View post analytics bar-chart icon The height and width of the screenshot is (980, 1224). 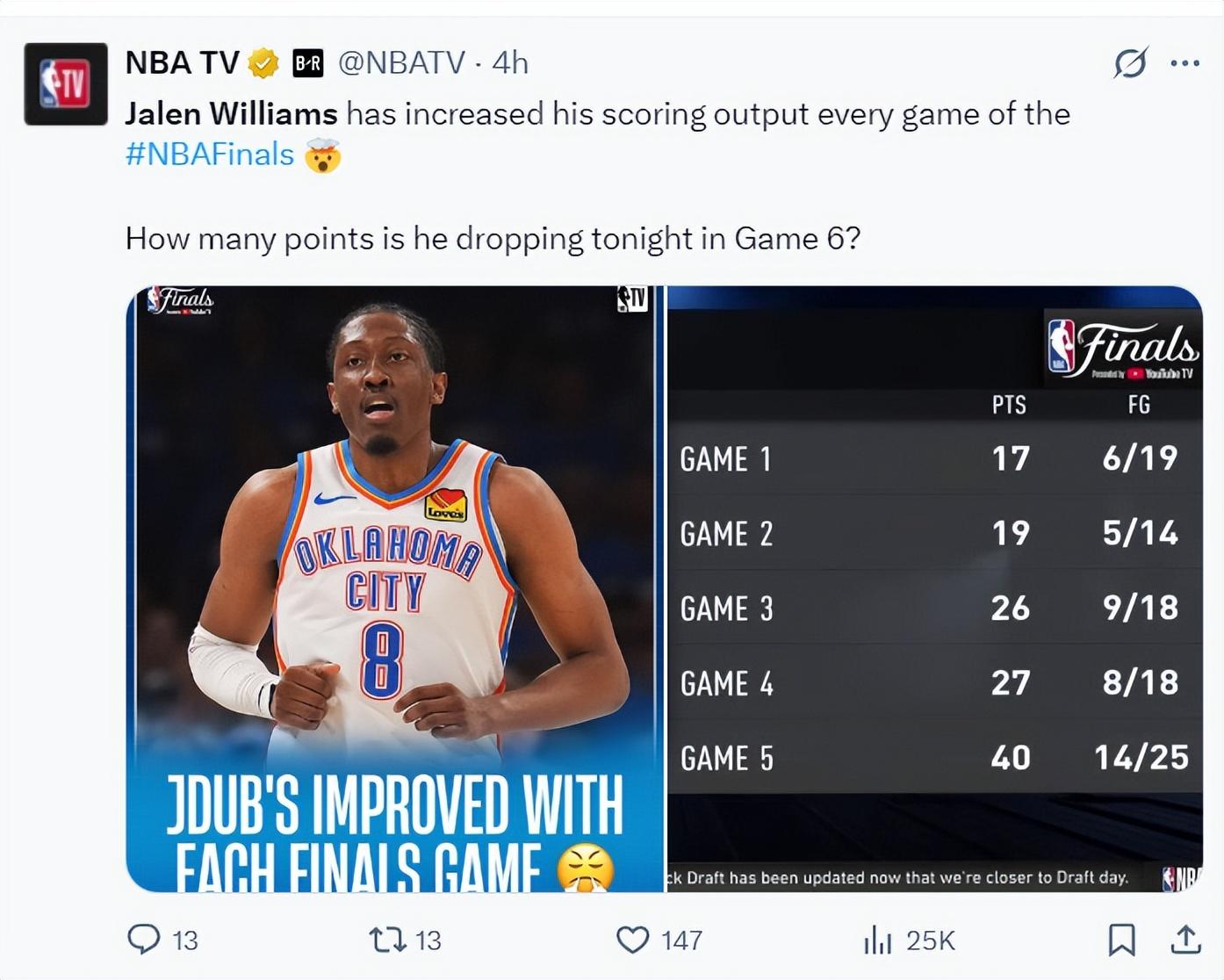[x=878, y=940]
